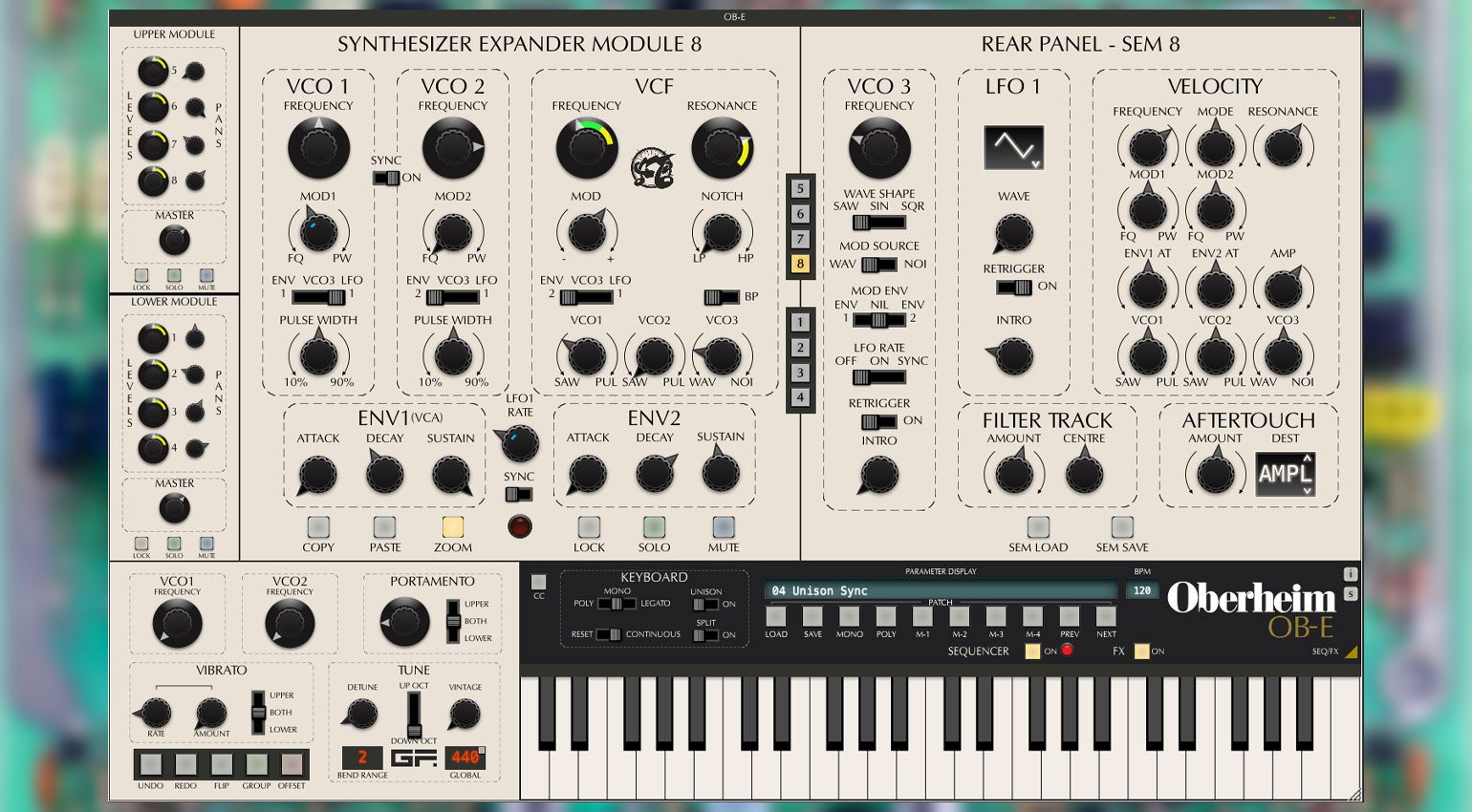The height and width of the screenshot is (812, 1472).
Task: Click the patch name display '04 Unison Sync'
Action: 941,591
